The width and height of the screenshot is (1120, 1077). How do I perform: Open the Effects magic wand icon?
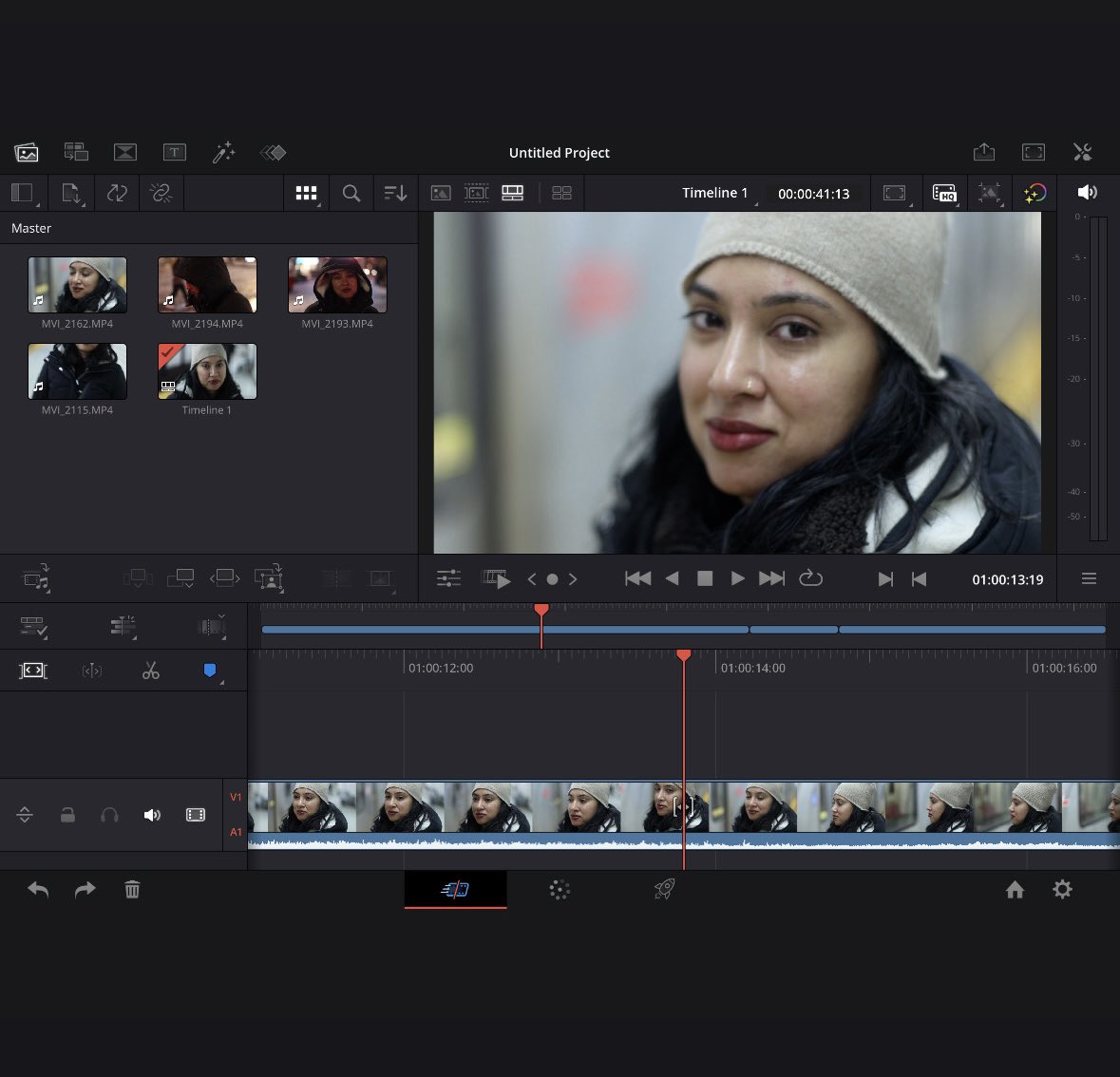[223, 152]
